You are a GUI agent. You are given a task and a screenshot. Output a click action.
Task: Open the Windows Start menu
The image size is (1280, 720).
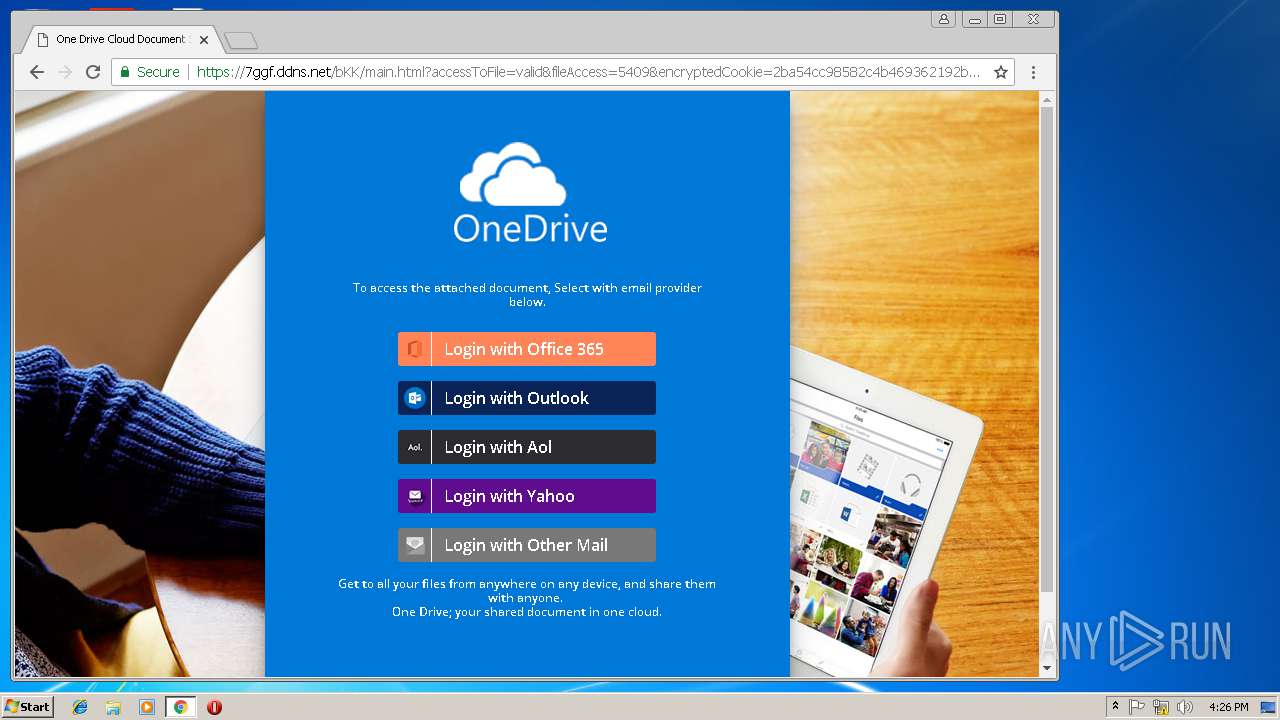tap(28, 706)
